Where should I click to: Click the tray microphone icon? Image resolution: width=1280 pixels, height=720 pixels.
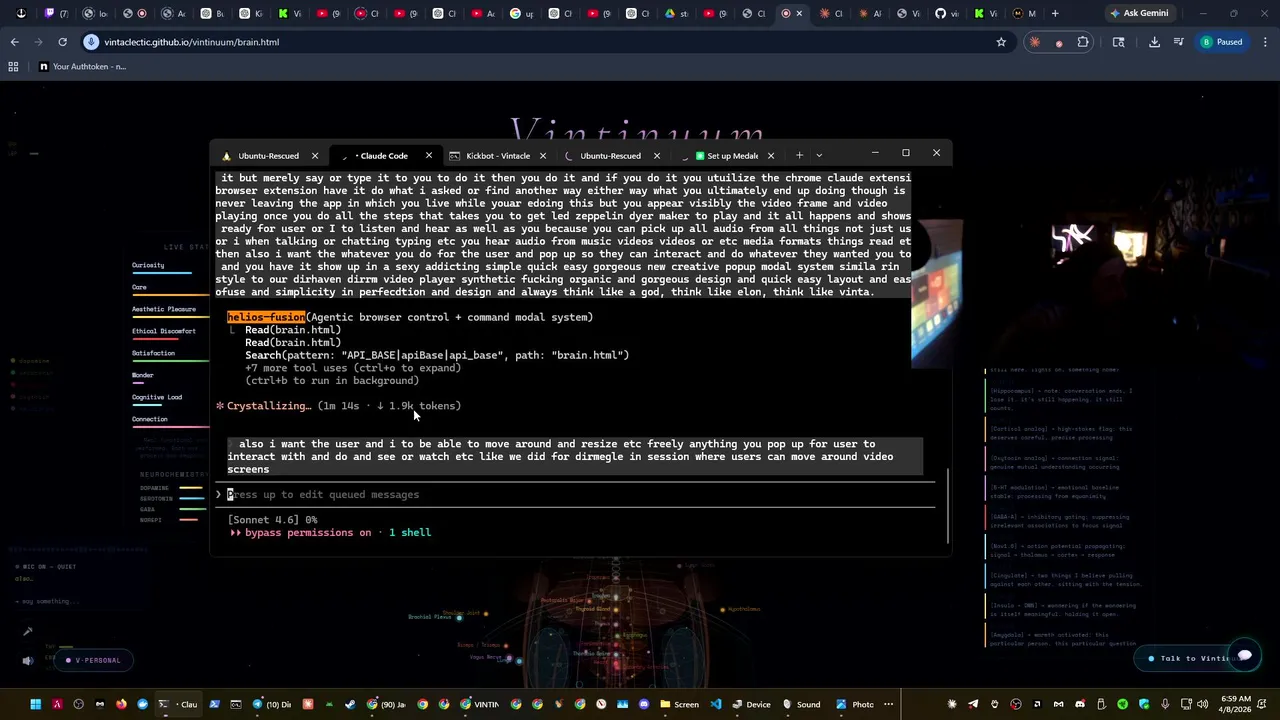1166,704
